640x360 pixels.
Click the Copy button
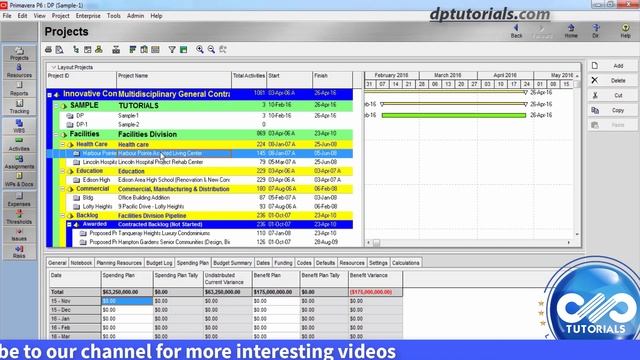(x=613, y=110)
